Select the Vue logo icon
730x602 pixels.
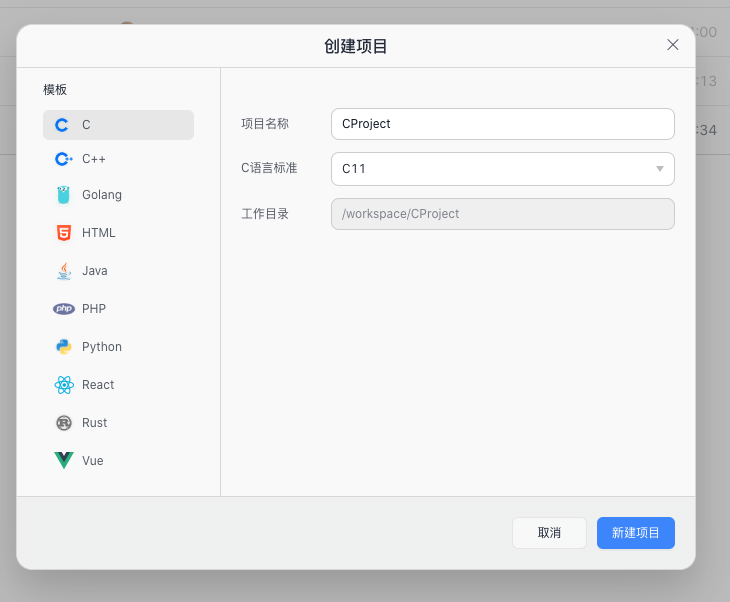pyautogui.click(x=64, y=460)
